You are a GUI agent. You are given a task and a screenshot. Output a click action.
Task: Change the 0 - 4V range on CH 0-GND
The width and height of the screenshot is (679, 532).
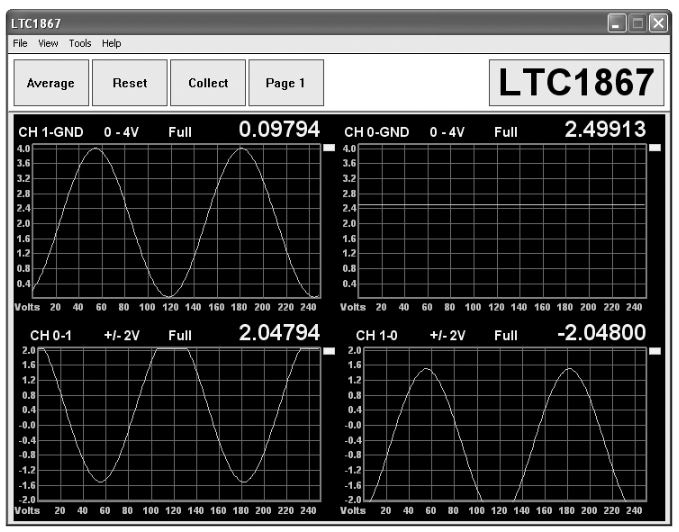click(447, 132)
